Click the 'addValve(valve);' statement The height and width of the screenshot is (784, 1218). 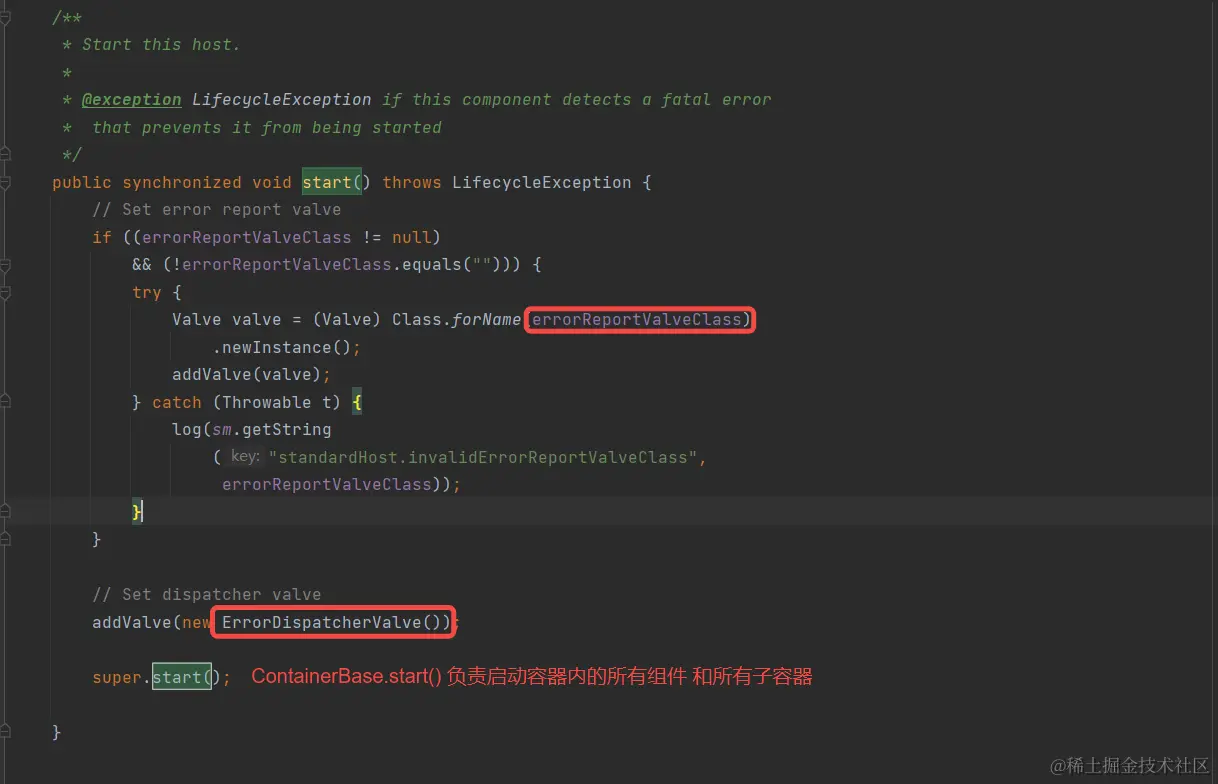pyautogui.click(x=251, y=375)
